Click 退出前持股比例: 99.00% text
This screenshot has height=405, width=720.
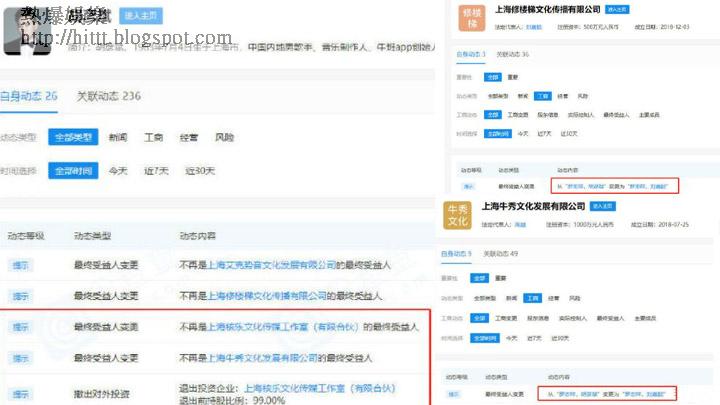(x=232, y=400)
